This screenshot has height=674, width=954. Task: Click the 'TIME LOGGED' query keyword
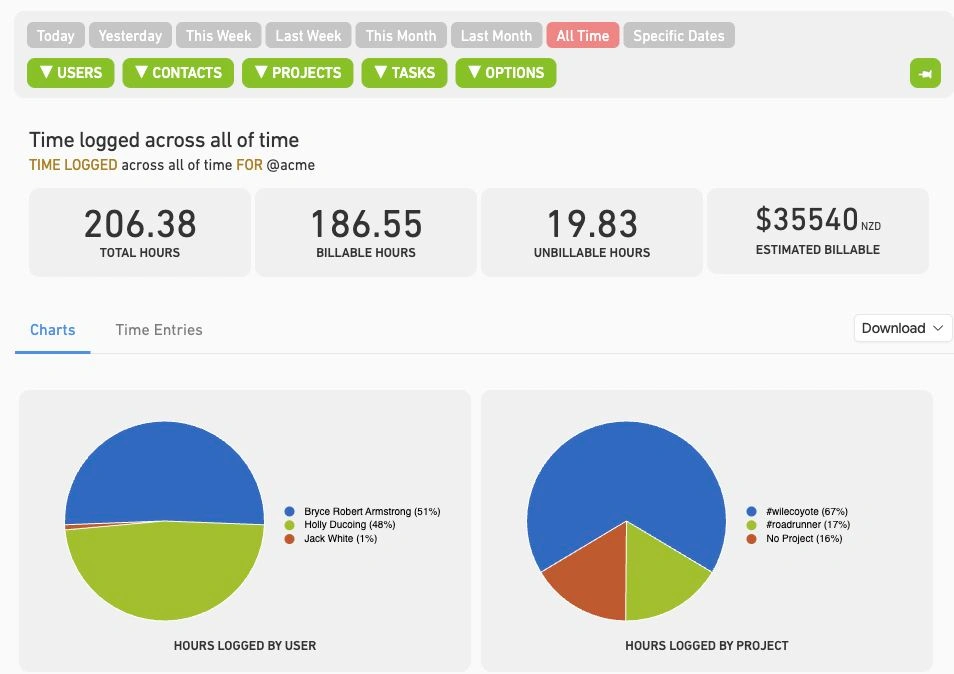click(x=73, y=165)
